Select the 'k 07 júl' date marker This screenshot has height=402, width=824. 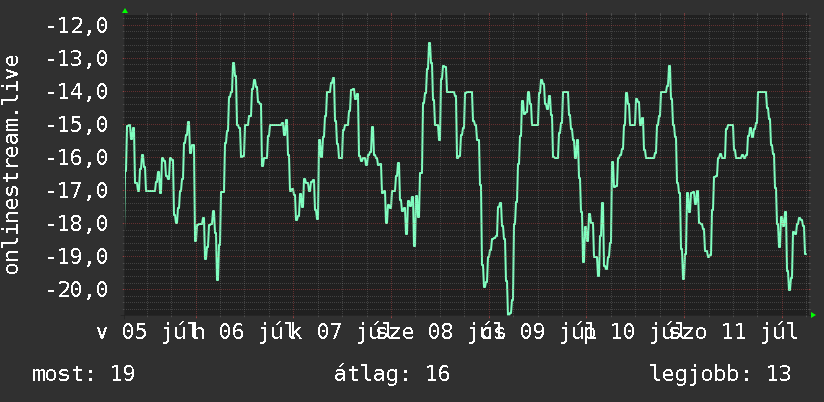coord(338,333)
